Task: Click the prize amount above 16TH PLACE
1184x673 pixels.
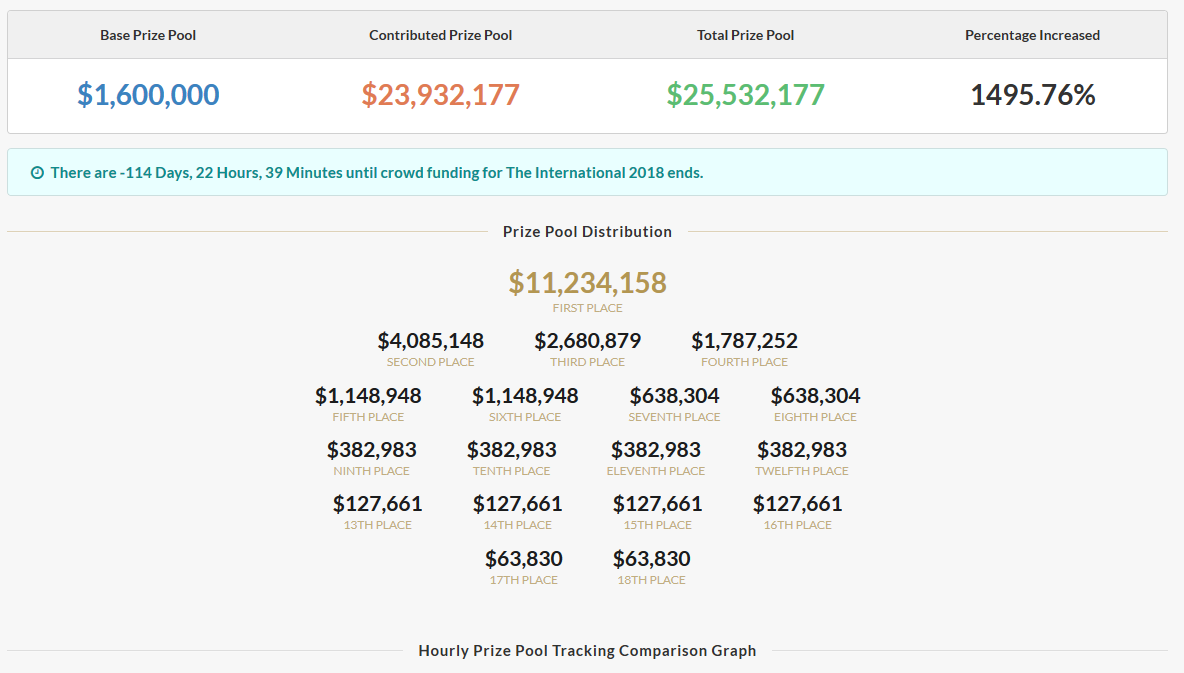Action: pyautogui.click(x=797, y=504)
